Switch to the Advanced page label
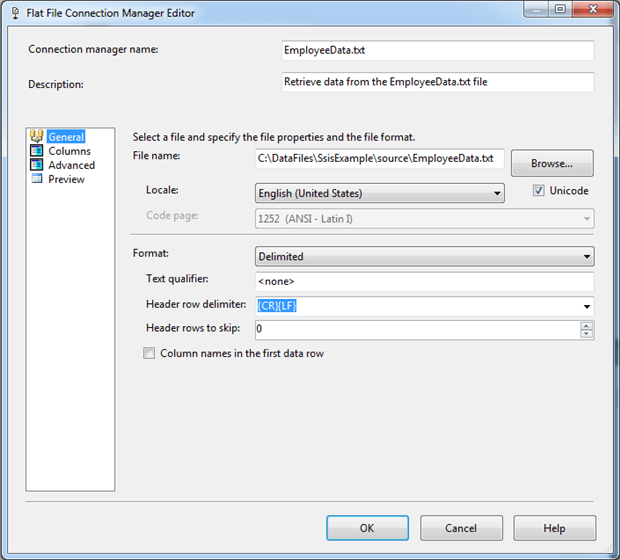Screen dimensions: 620x560 [72, 165]
